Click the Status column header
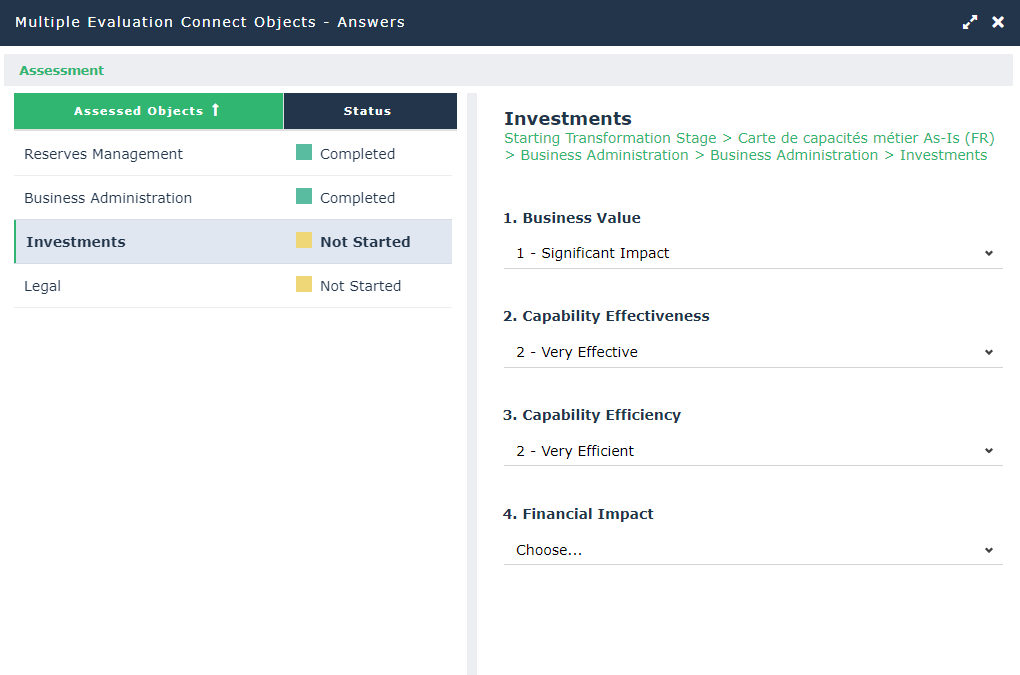The height and width of the screenshot is (675, 1020). 368,111
